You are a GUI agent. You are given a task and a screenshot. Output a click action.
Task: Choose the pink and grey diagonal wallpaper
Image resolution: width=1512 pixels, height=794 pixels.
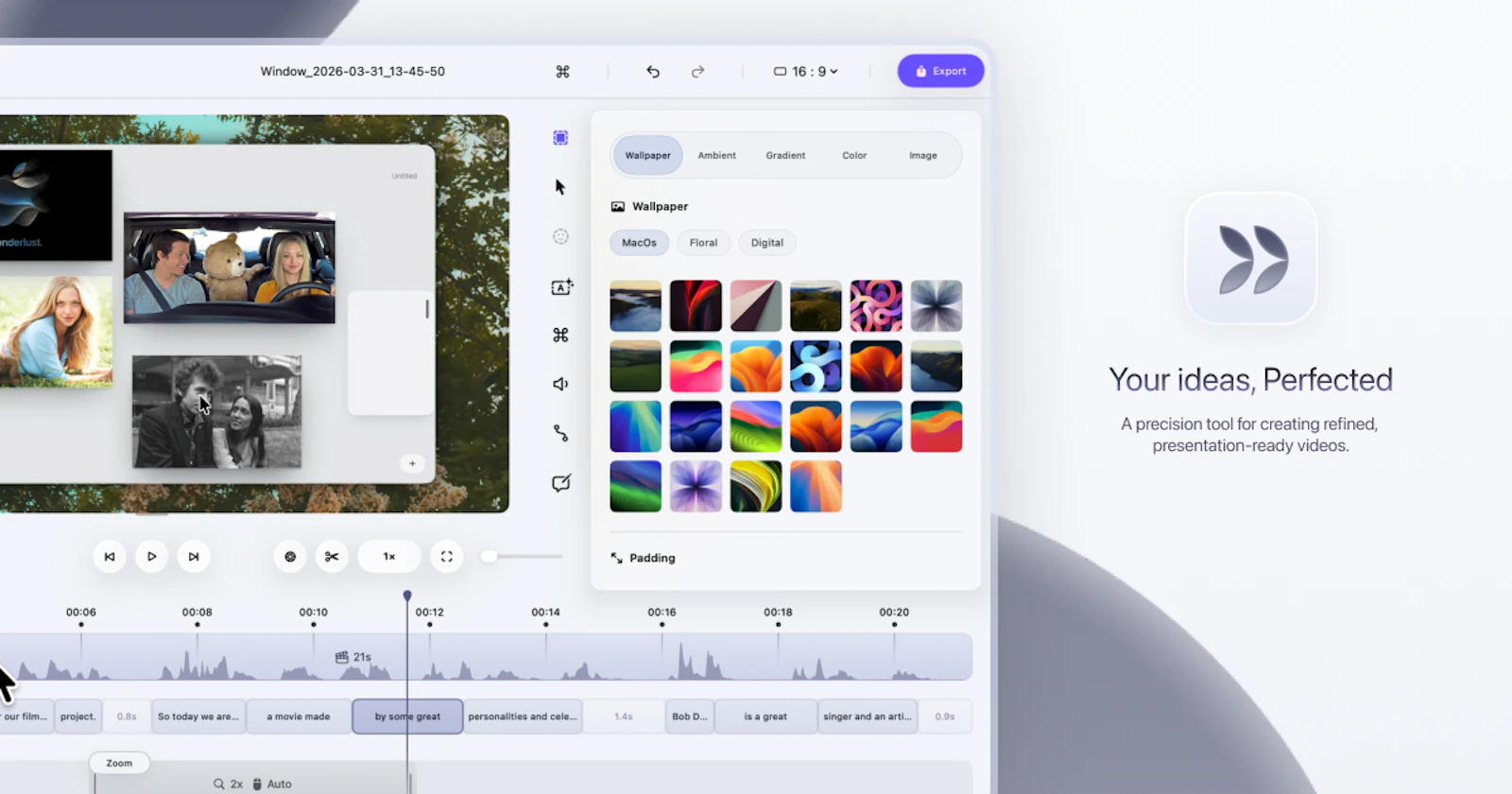pos(756,305)
